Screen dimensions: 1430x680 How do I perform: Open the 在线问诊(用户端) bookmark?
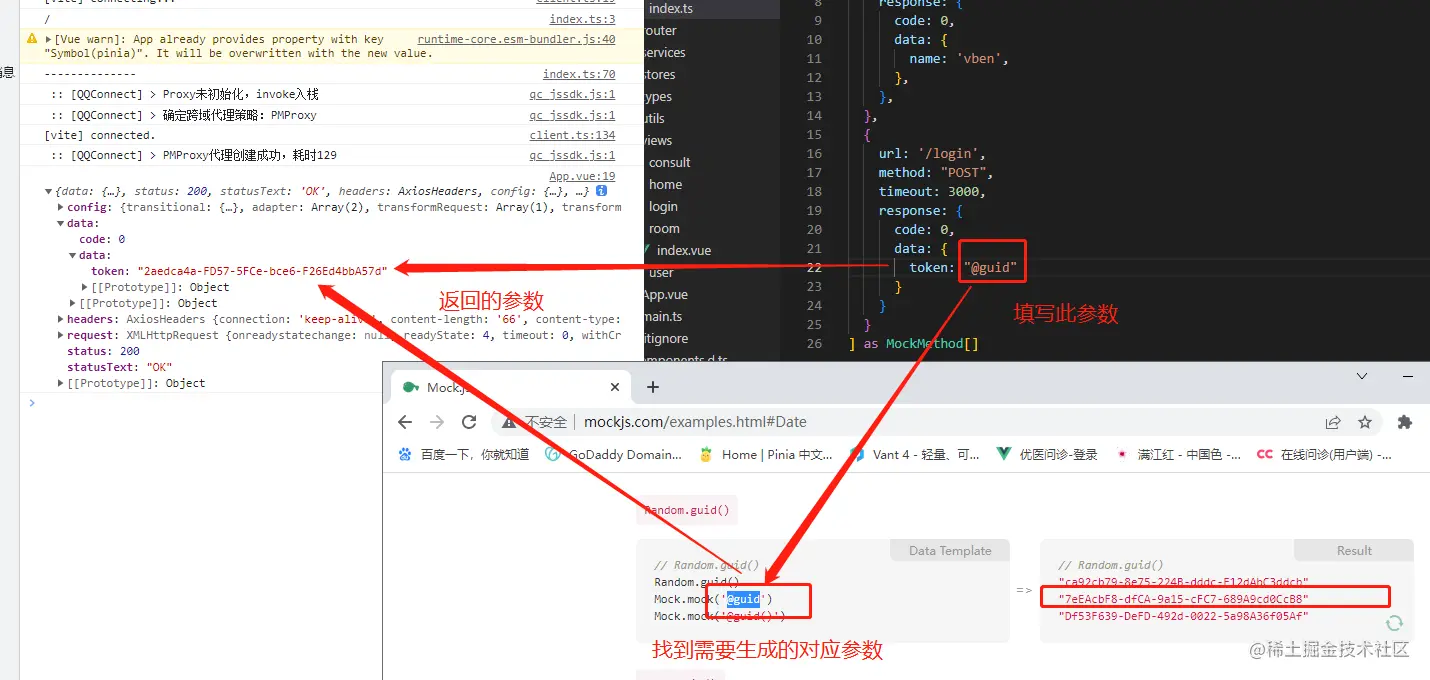coord(1326,454)
